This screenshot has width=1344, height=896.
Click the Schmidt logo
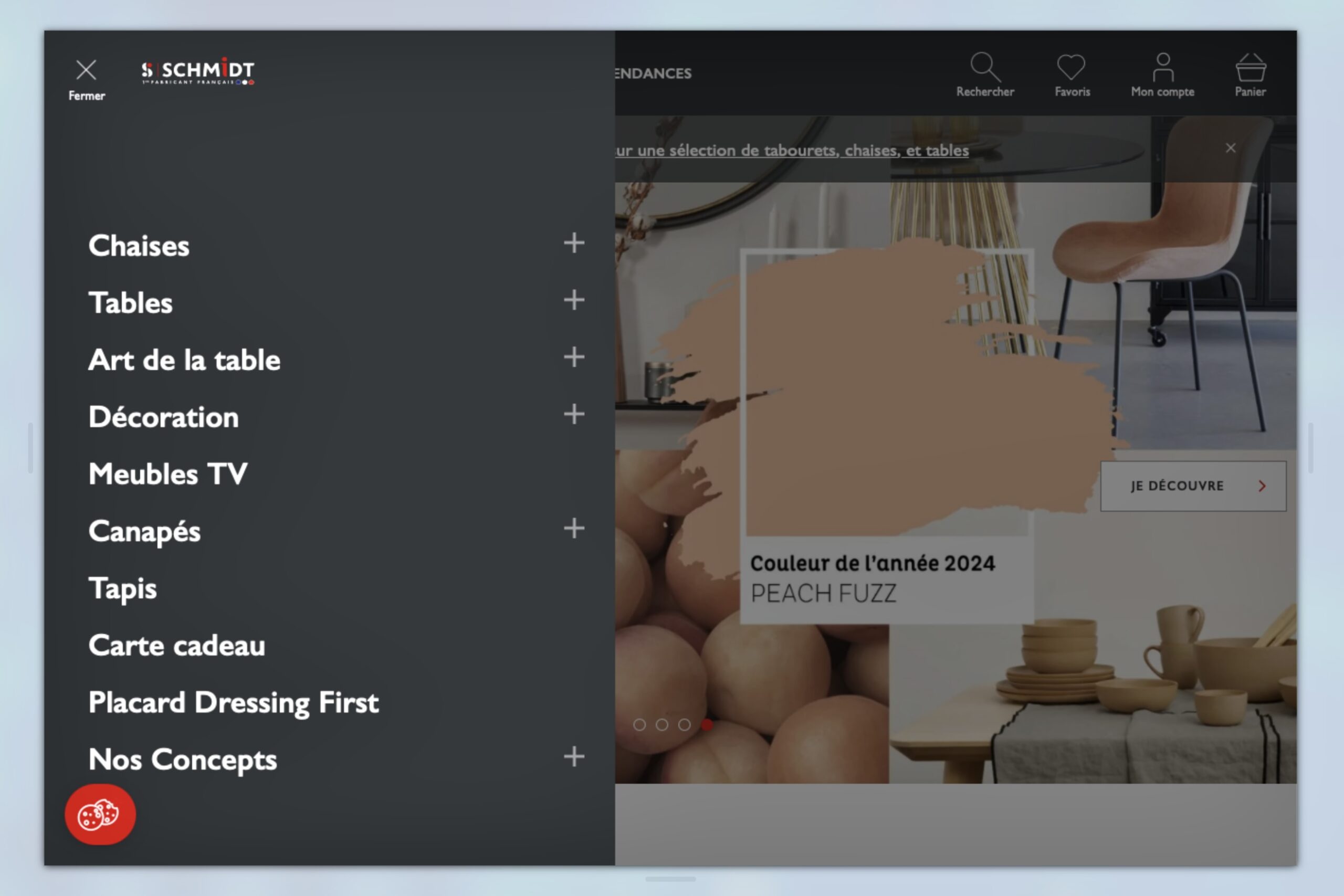click(x=198, y=70)
